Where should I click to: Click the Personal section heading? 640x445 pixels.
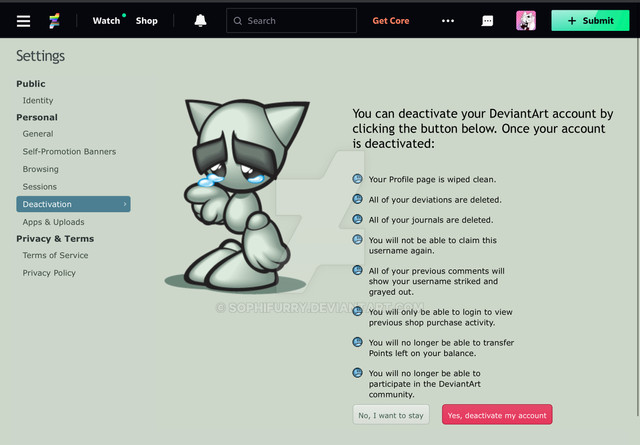coord(37,117)
